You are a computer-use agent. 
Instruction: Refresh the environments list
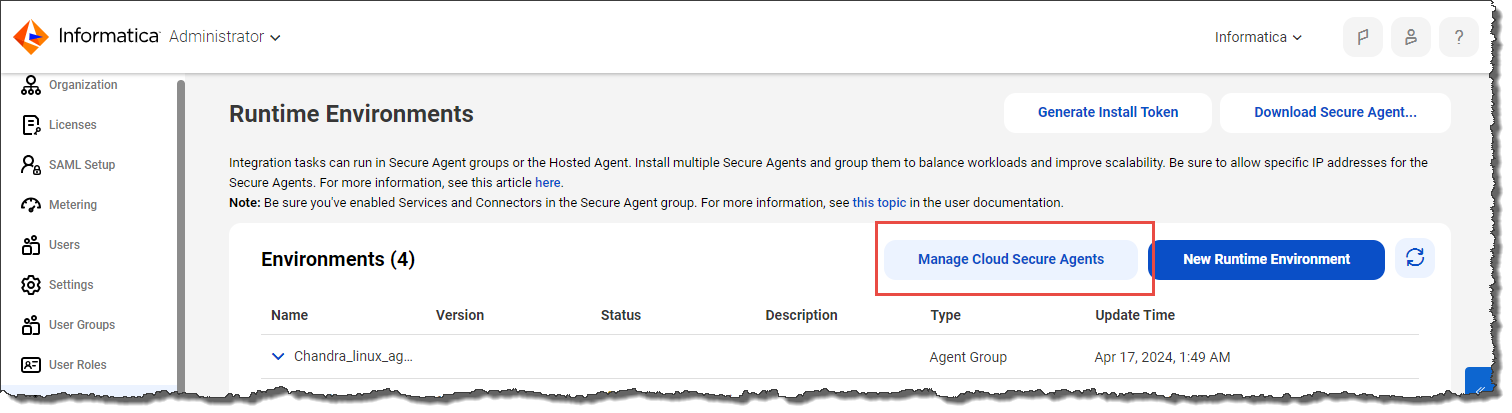[x=1415, y=258]
